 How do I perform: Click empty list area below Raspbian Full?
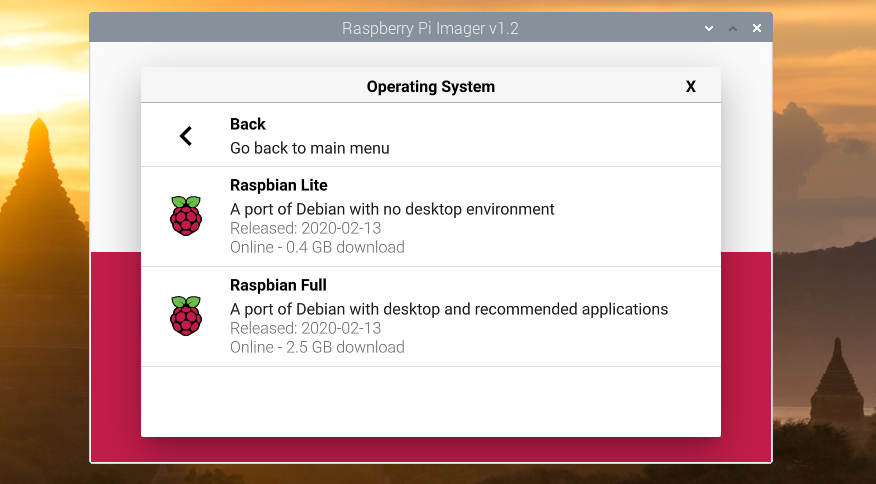tap(431, 401)
